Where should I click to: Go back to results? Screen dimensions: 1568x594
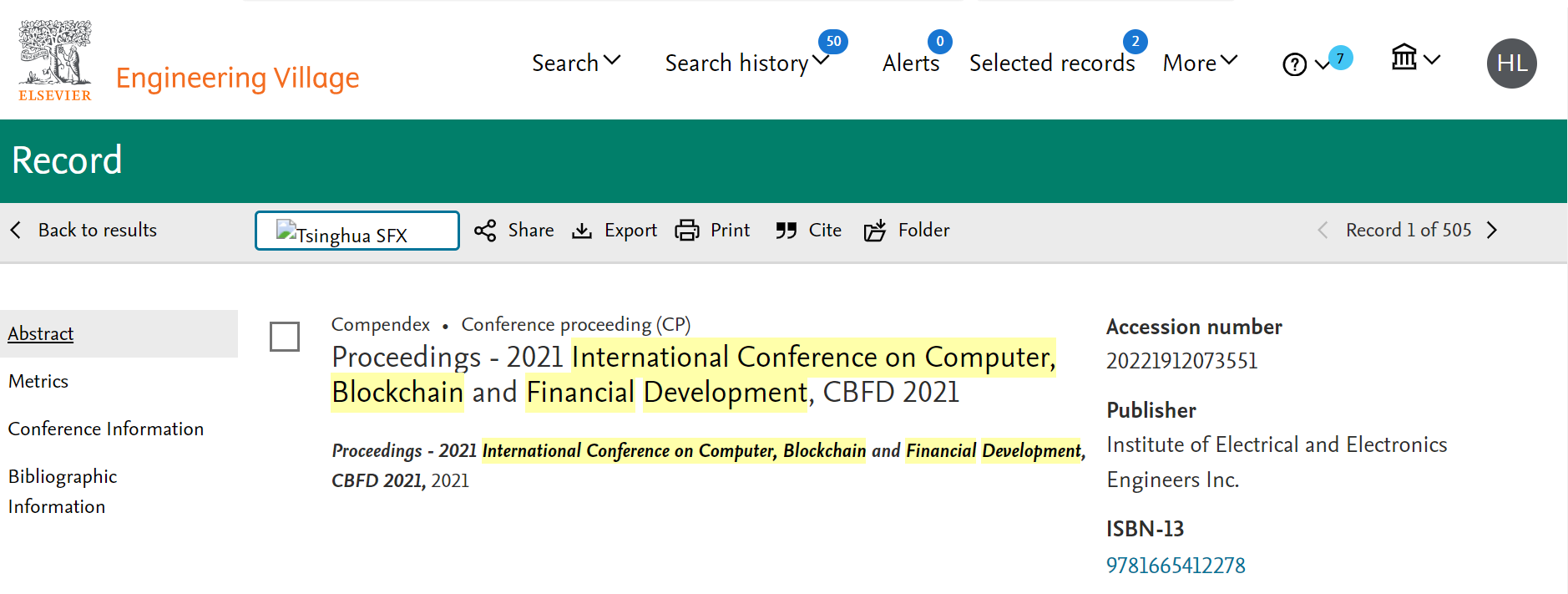point(98,230)
